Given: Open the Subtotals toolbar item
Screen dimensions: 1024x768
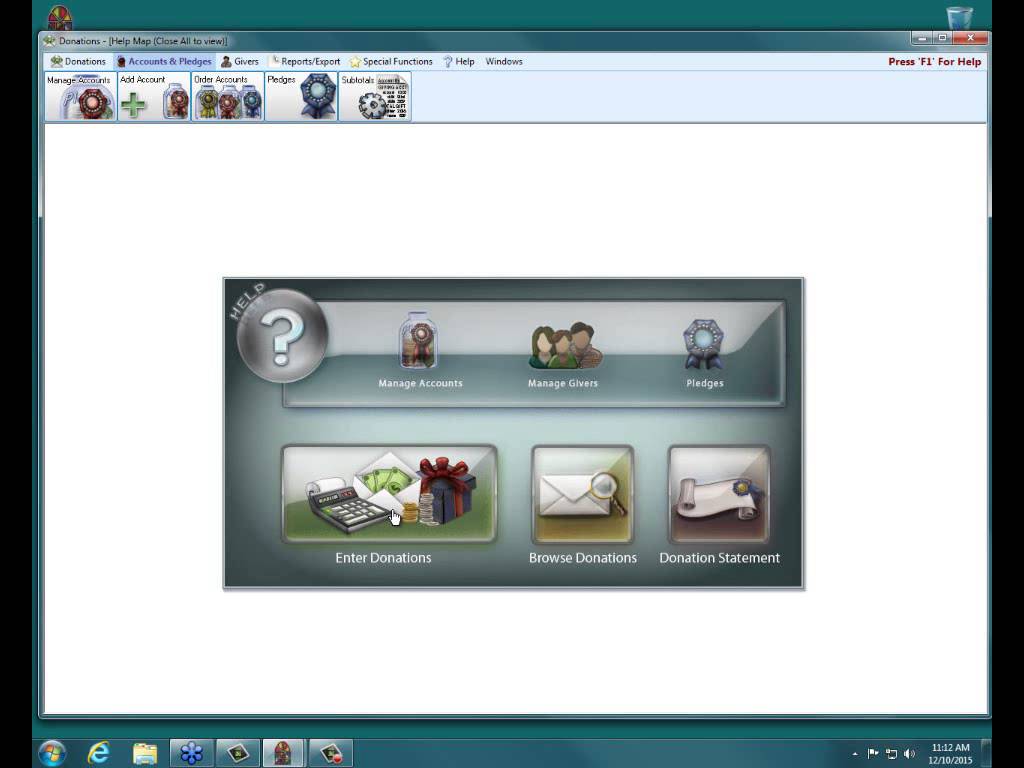Looking at the screenshot, I should pyautogui.click(x=375, y=97).
